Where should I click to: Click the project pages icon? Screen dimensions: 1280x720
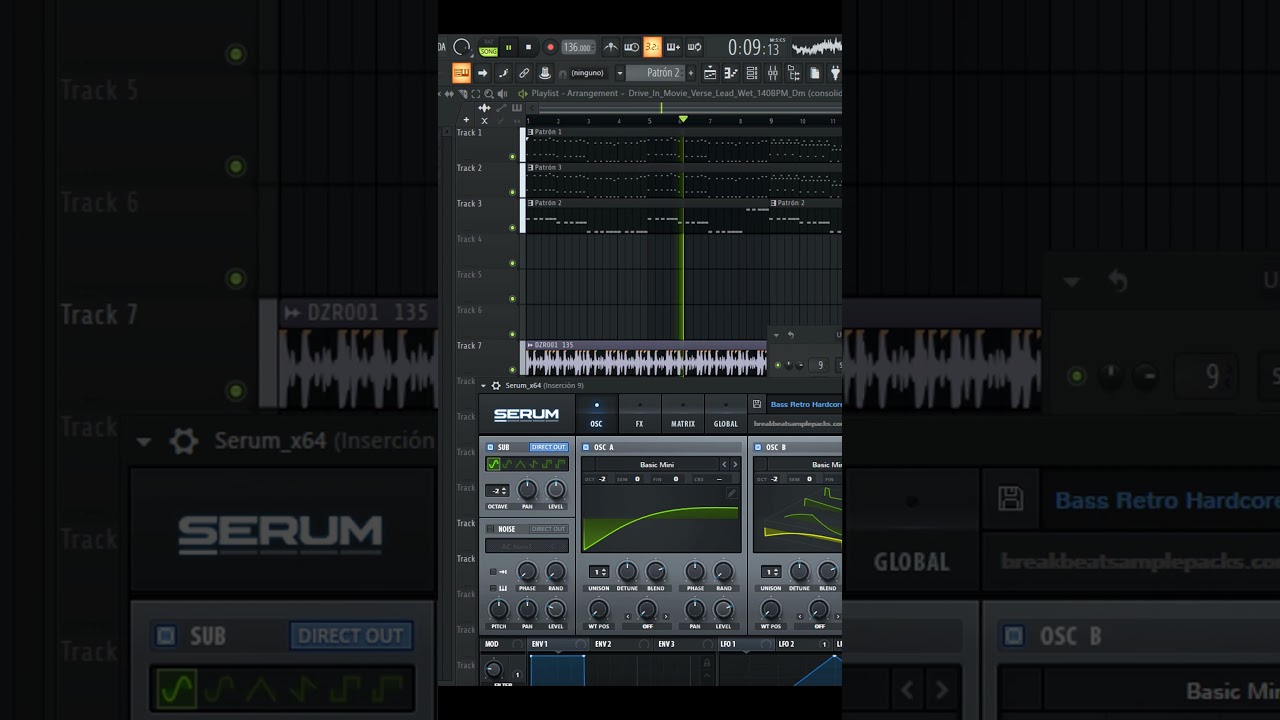[815, 73]
